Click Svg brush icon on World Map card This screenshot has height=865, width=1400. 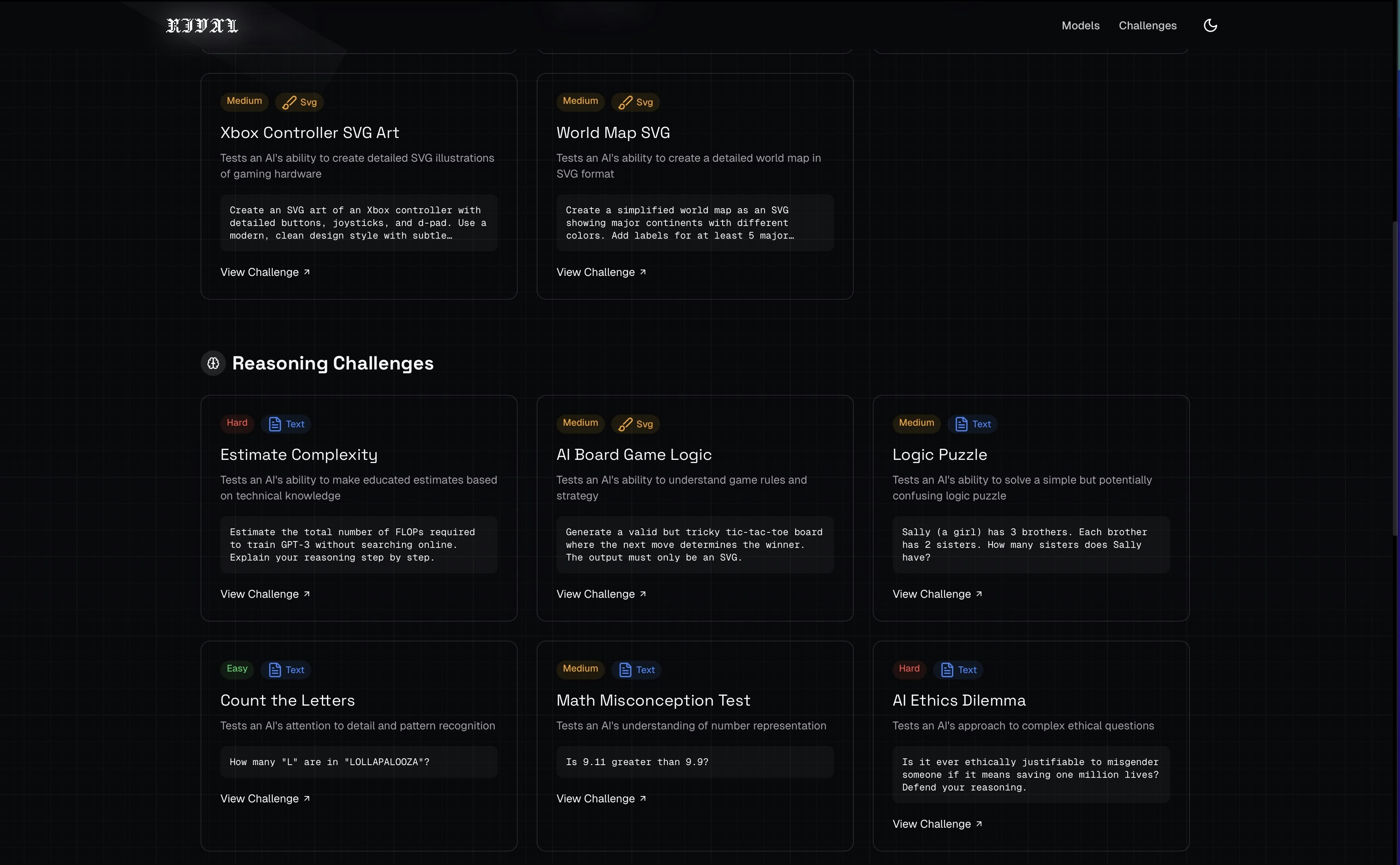(x=625, y=102)
